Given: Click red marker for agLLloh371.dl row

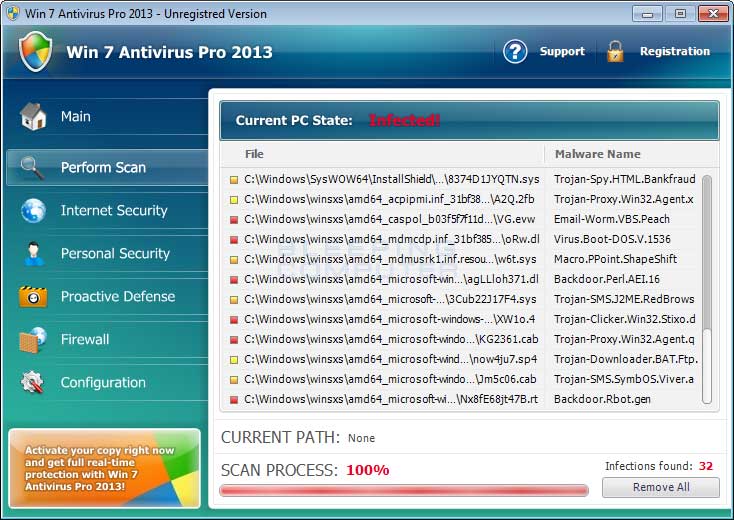Looking at the screenshot, I should (234, 280).
